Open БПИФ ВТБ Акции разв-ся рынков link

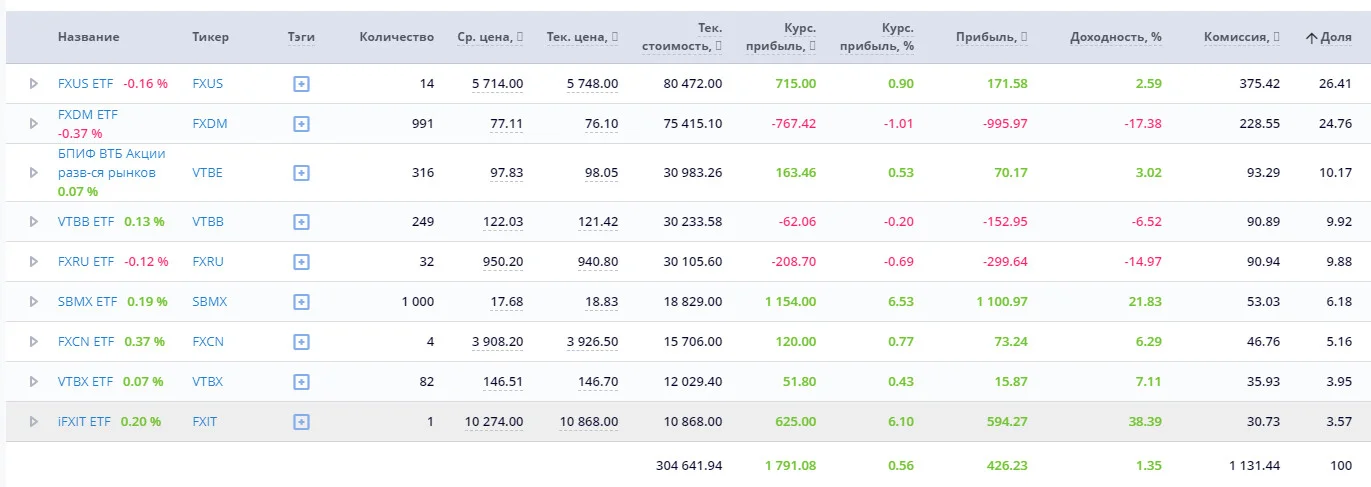coord(112,163)
